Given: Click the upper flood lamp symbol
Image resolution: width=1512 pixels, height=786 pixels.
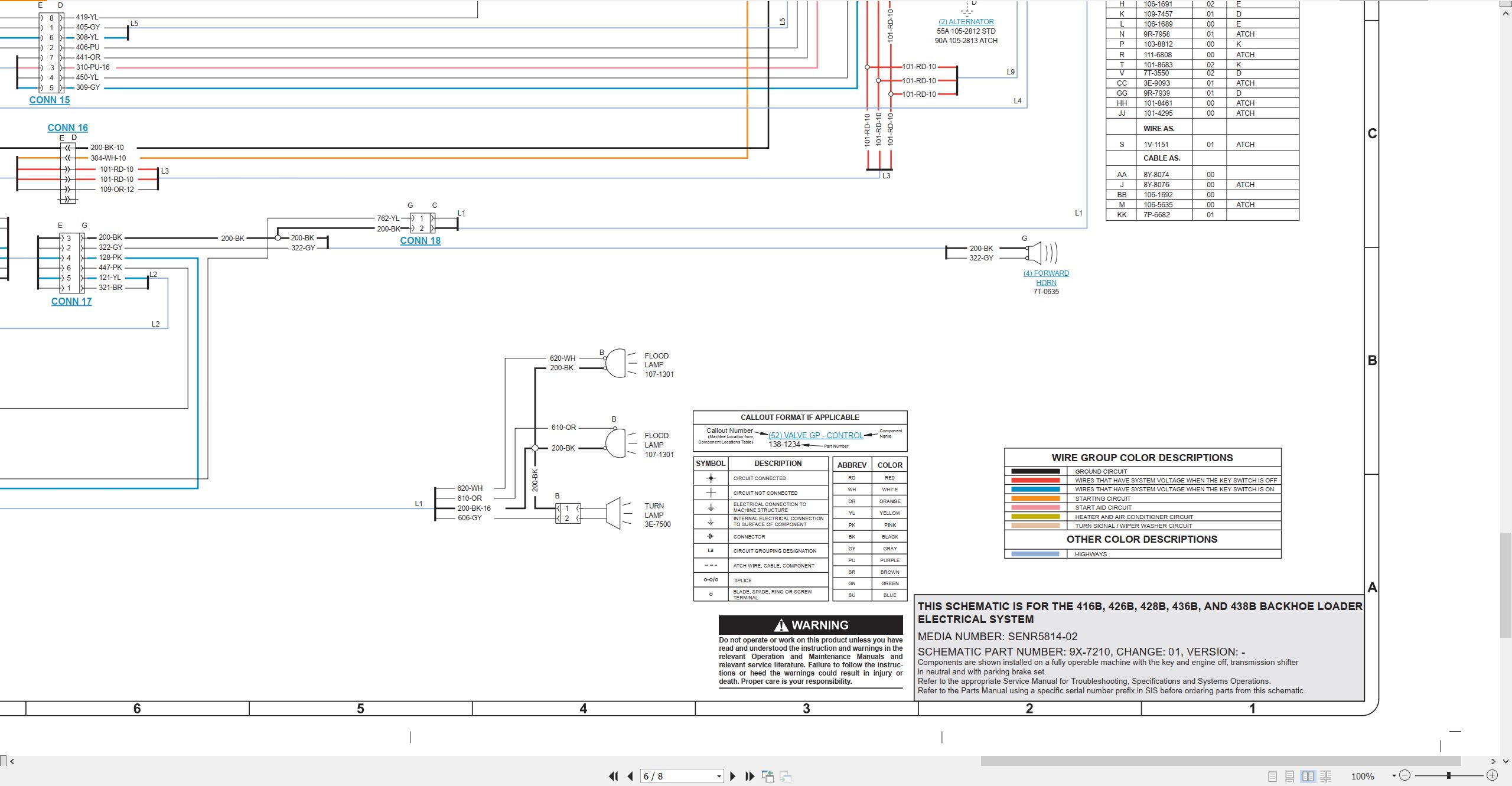Looking at the screenshot, I should pyautogui.click(x=619, y=363).
